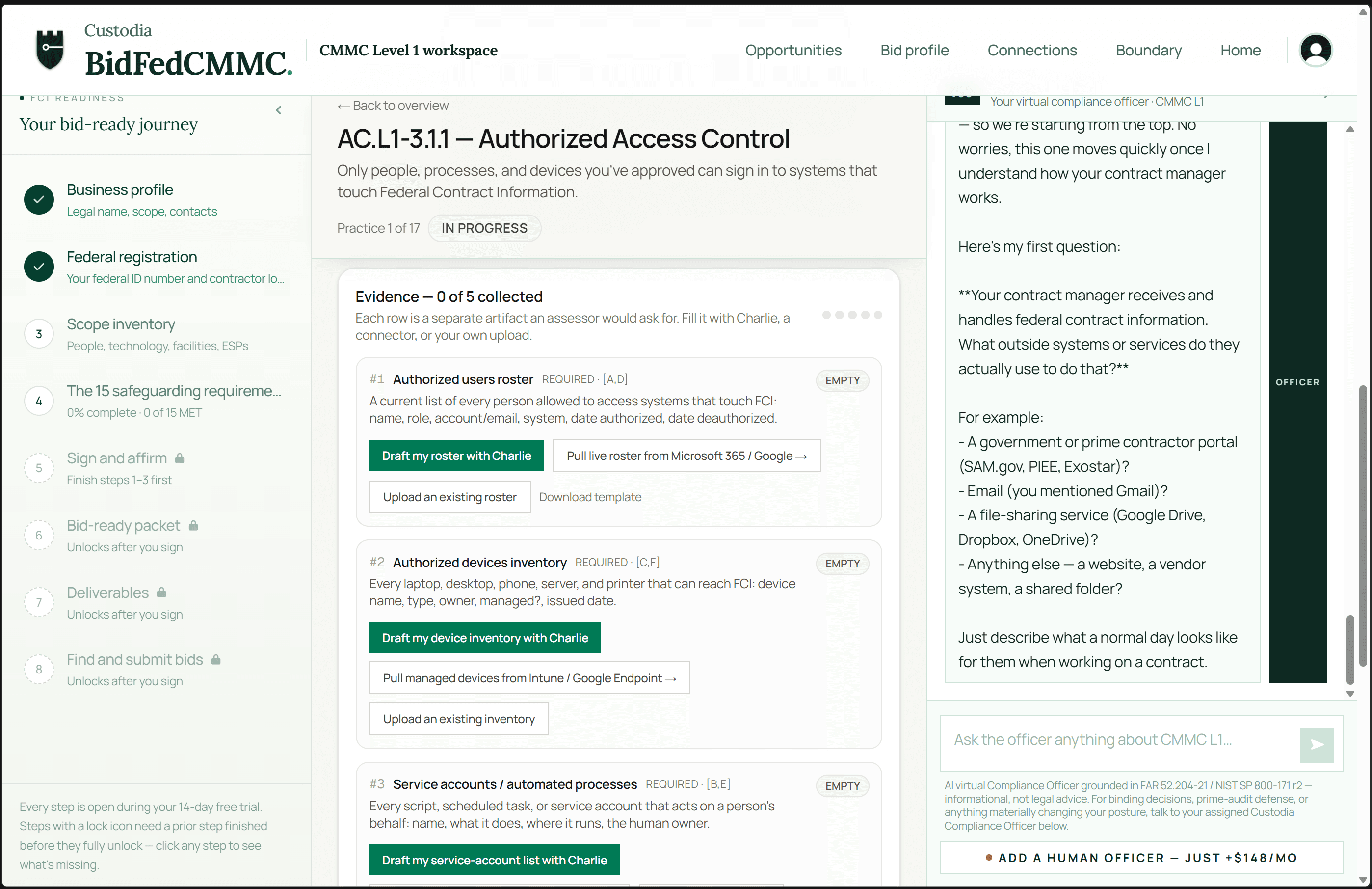Send message with the arrow button
The height and width of the screenshot is (889, 1372).
point(1317,745)
